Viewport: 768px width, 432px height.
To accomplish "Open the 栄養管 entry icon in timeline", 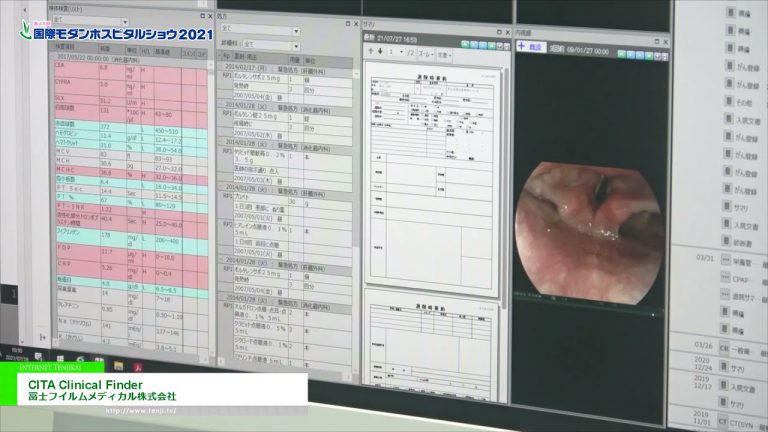I will (x=725, y=261).
